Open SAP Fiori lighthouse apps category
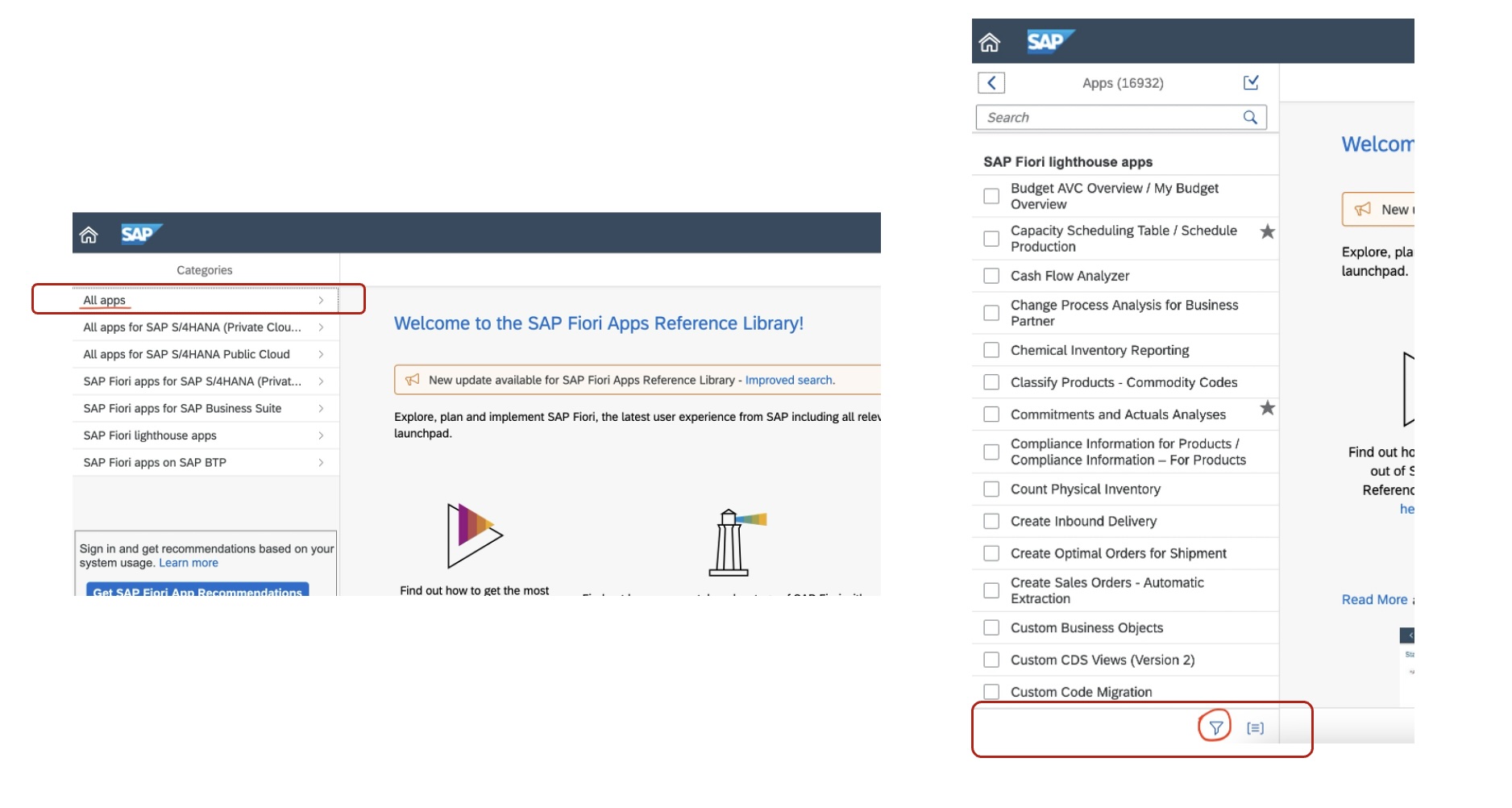The width and height of the screenshot is (1512, 808). click(206, 435)
